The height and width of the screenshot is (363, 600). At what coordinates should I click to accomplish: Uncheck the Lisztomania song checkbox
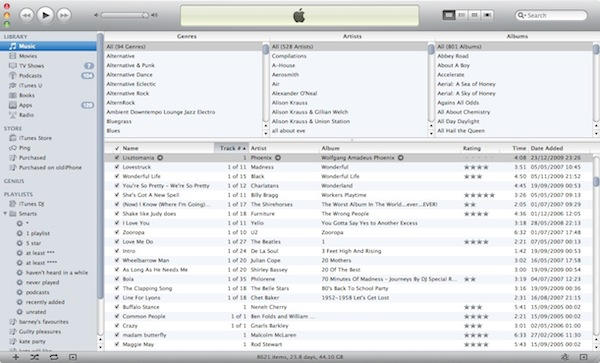(117, 158)
